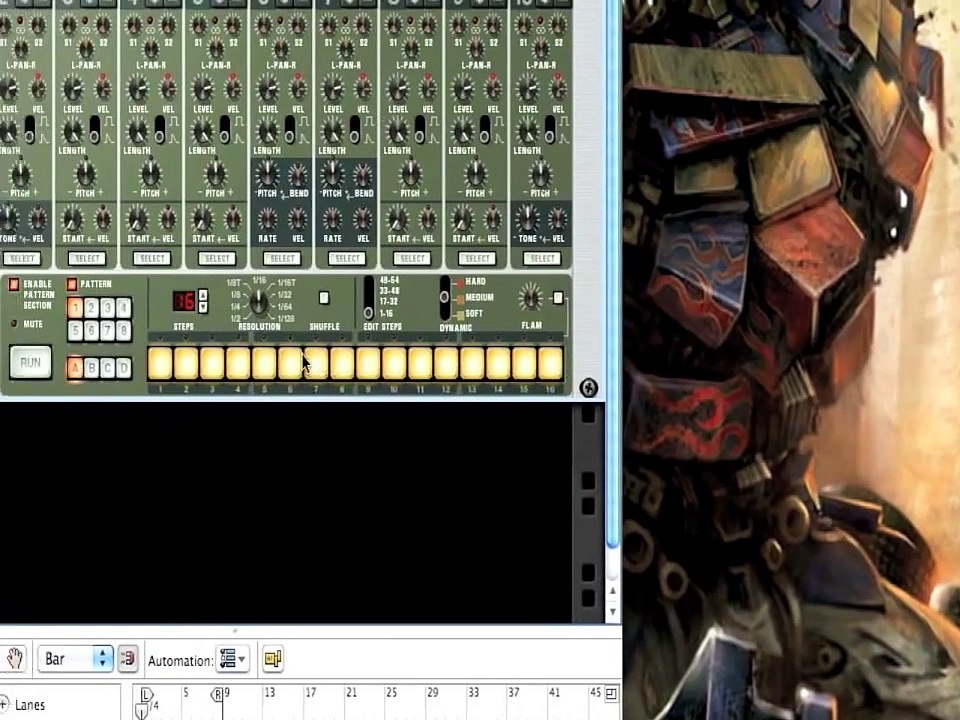Click the maximize sequencer icon beside ruler 45
This screenshot has width=960, height=720.
611,694
